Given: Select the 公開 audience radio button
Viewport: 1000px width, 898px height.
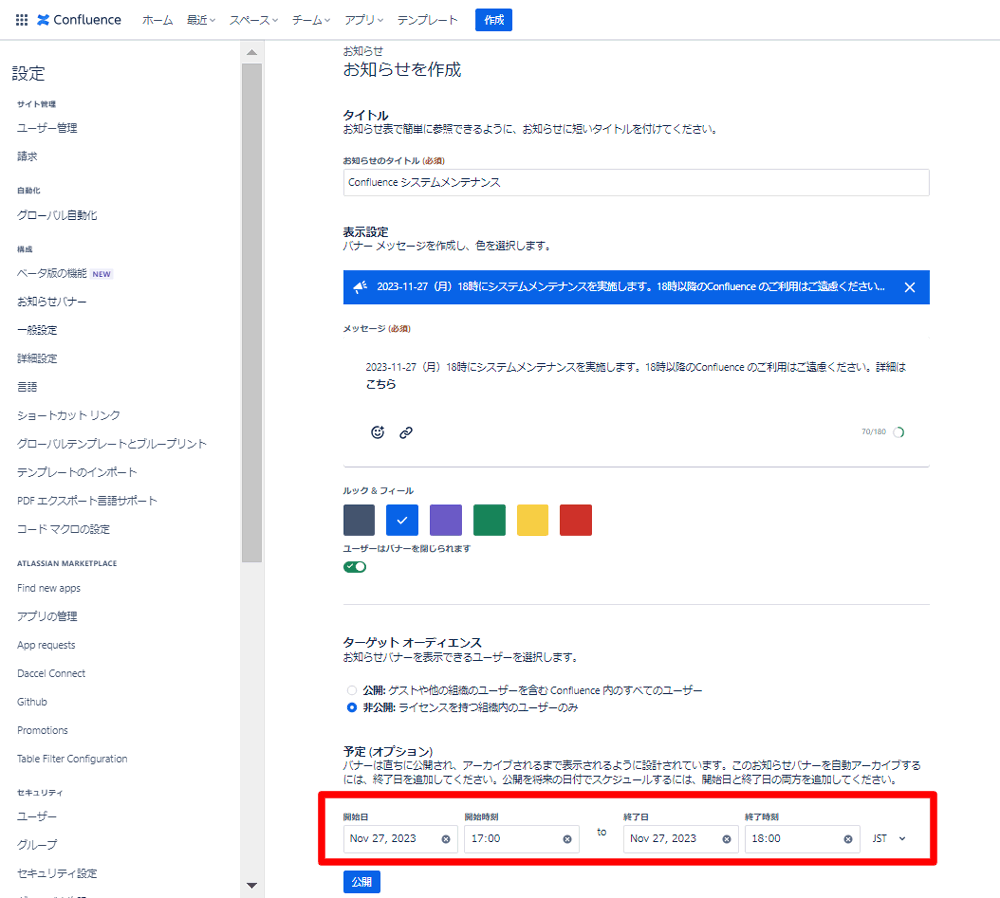Looking at the screenshot, I should 351,690.
